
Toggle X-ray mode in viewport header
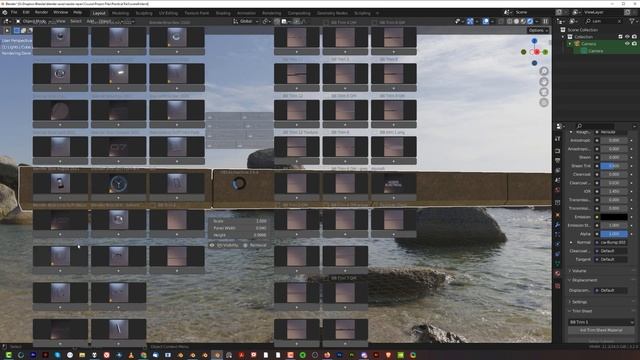(x=501, y=21)
